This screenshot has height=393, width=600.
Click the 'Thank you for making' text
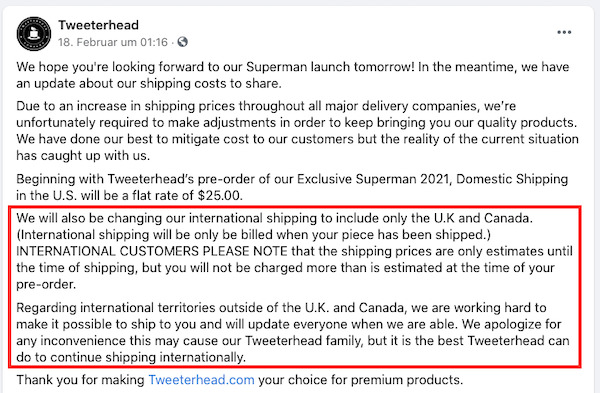tap(80, 380)
